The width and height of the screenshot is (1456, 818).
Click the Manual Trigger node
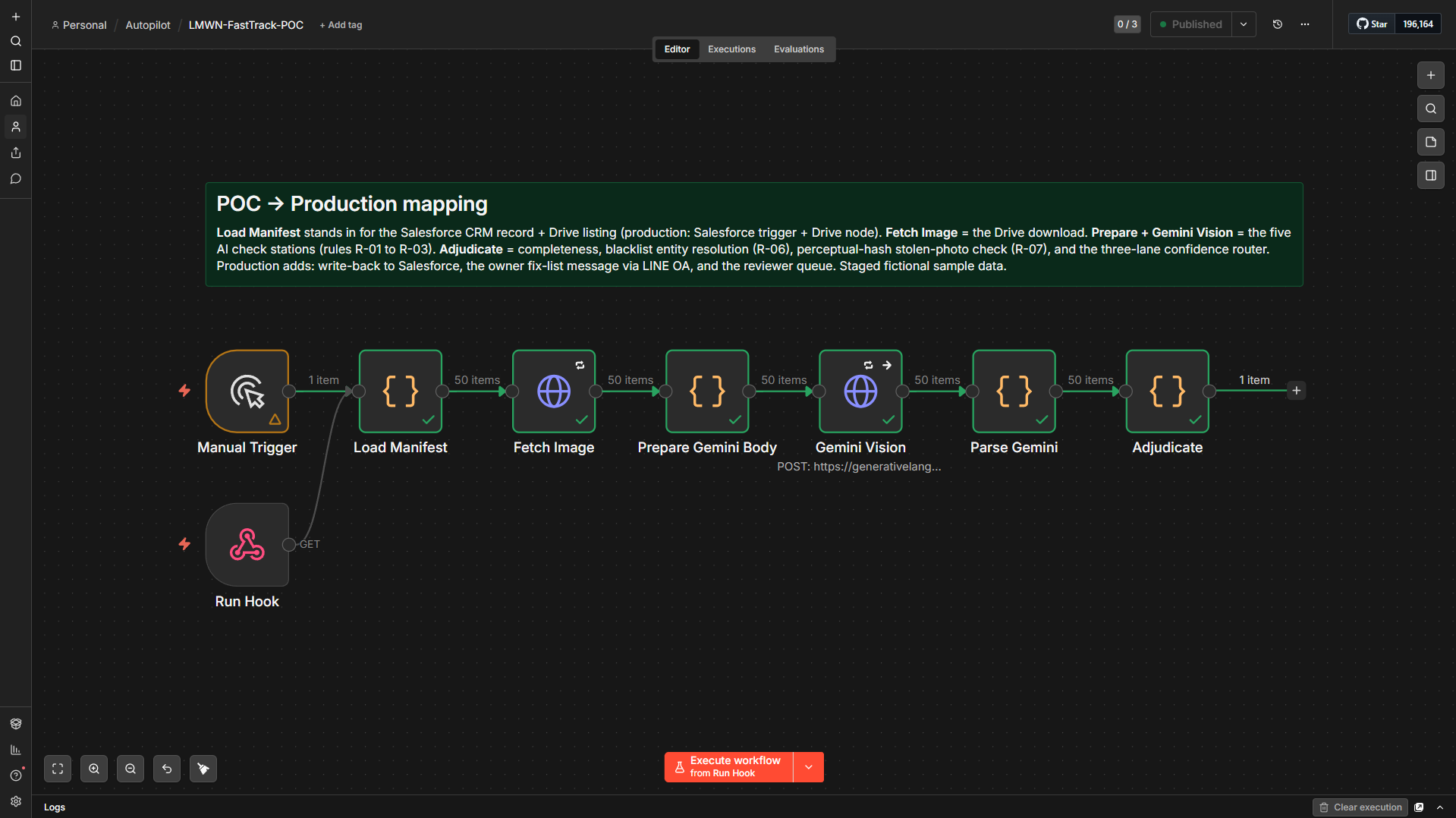247,392
